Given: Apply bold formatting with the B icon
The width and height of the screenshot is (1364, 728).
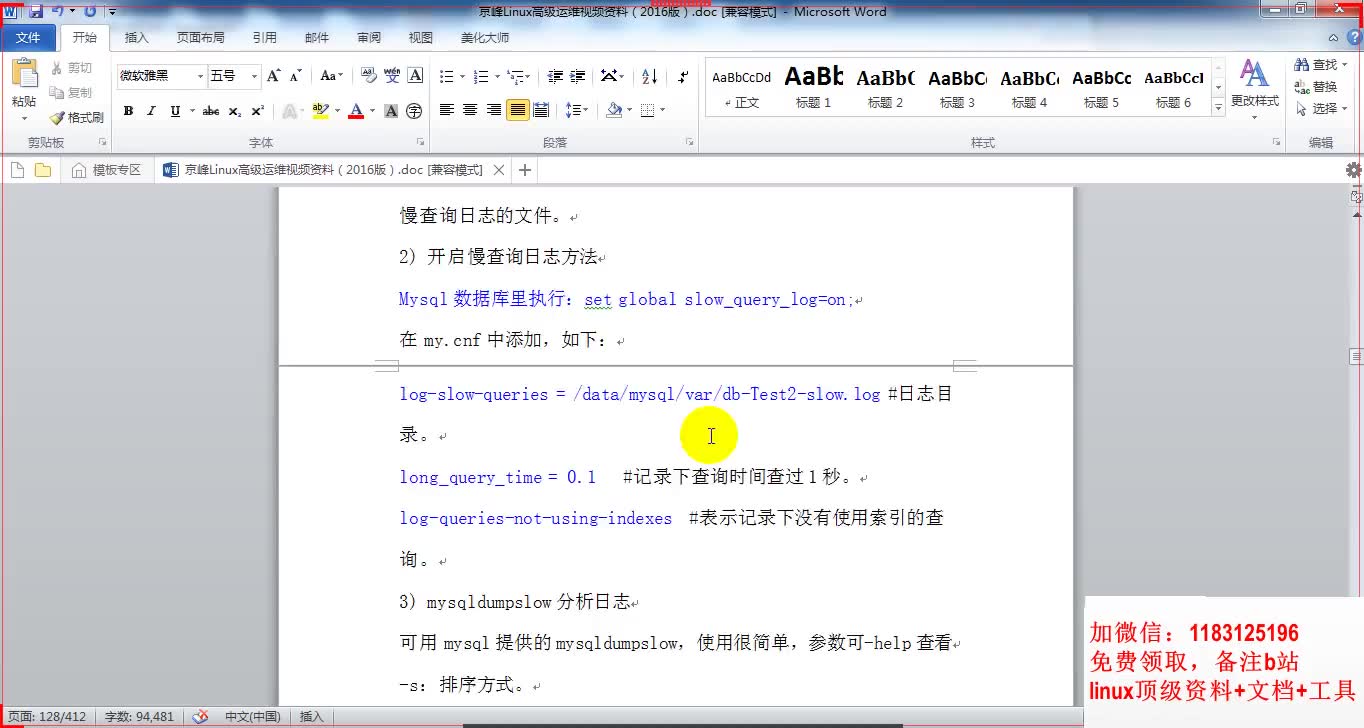Looking at the screenshot, I should click(128, 111).
